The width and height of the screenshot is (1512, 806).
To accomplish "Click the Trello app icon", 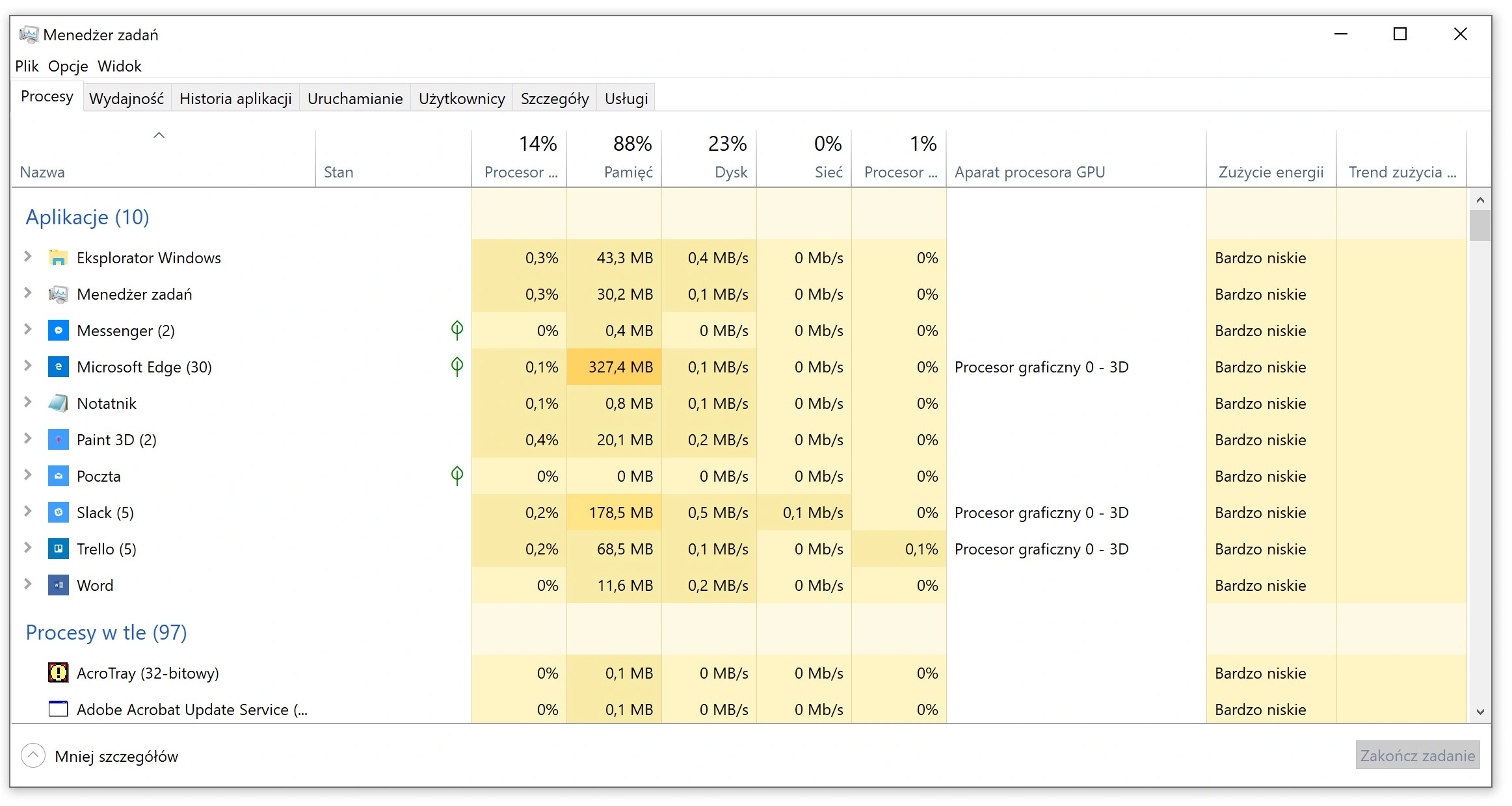I will coord(59,549).
